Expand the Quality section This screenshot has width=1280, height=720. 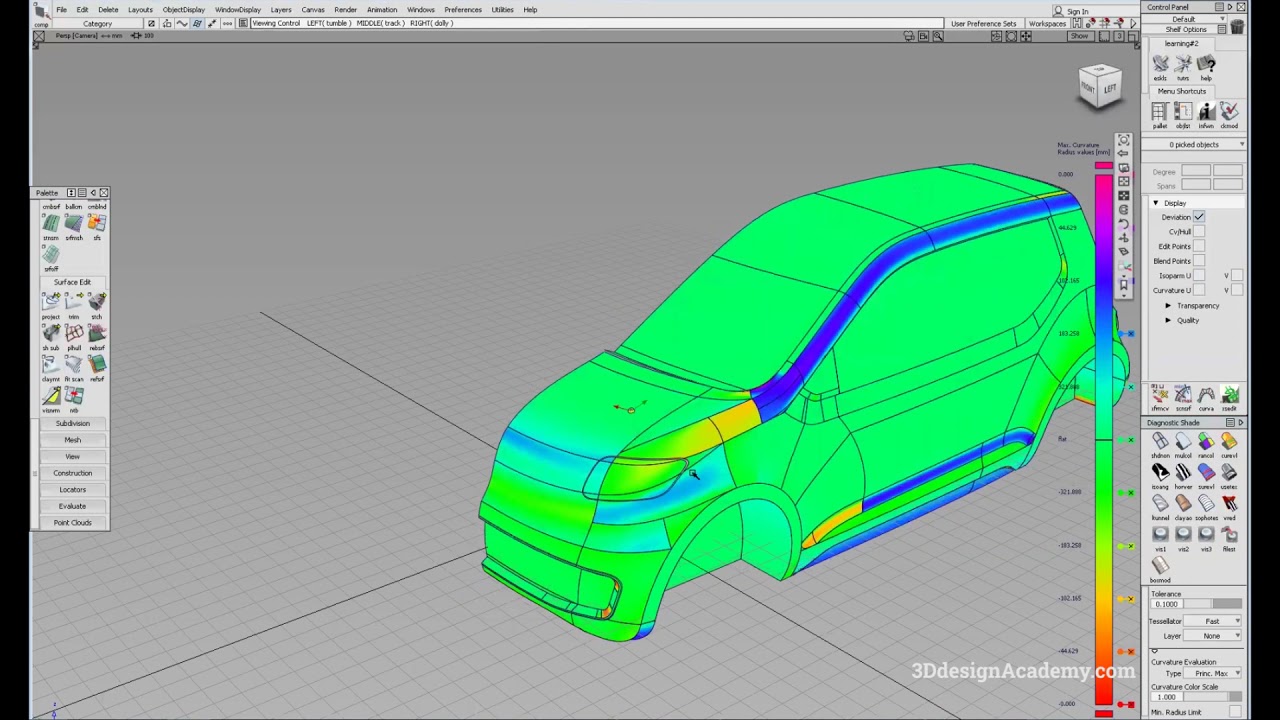tap(1168, 320)
